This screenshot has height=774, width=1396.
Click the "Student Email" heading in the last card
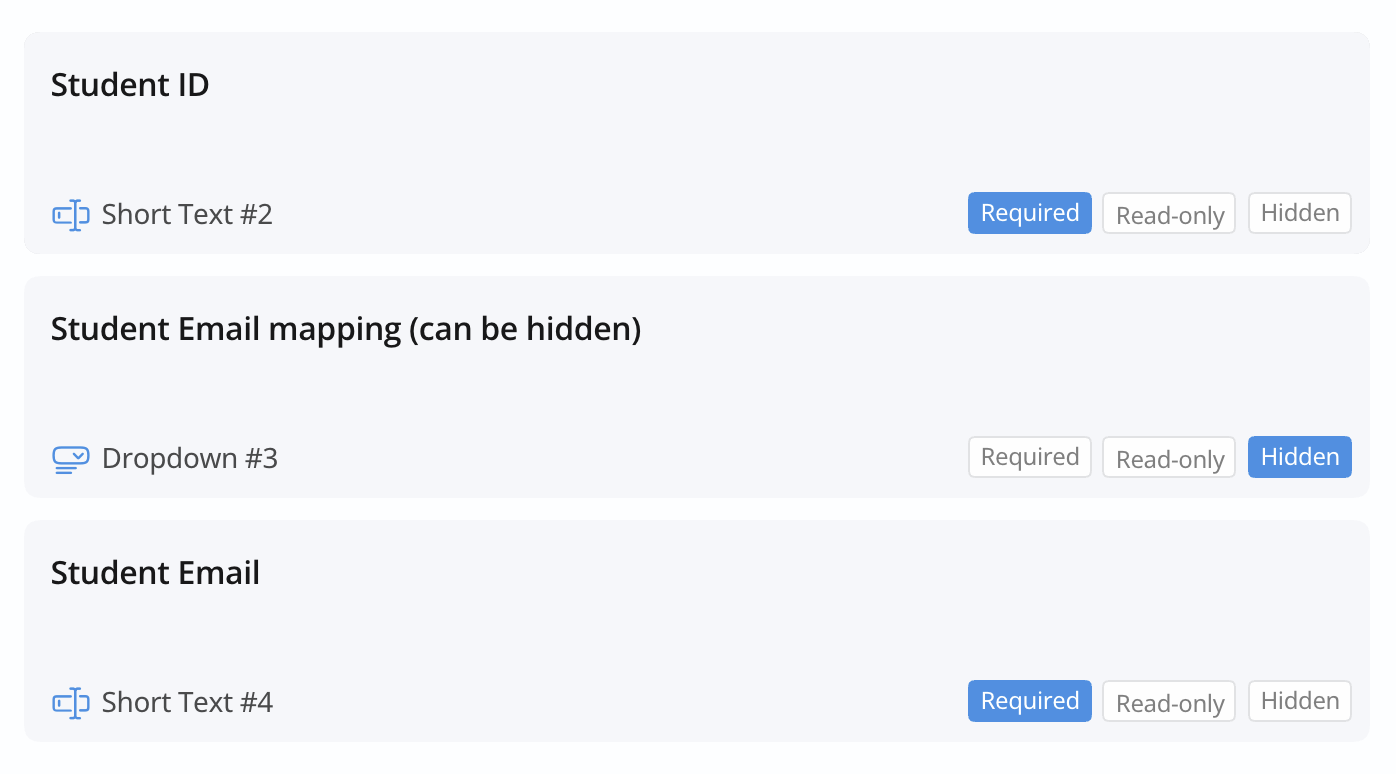(155, 573)
